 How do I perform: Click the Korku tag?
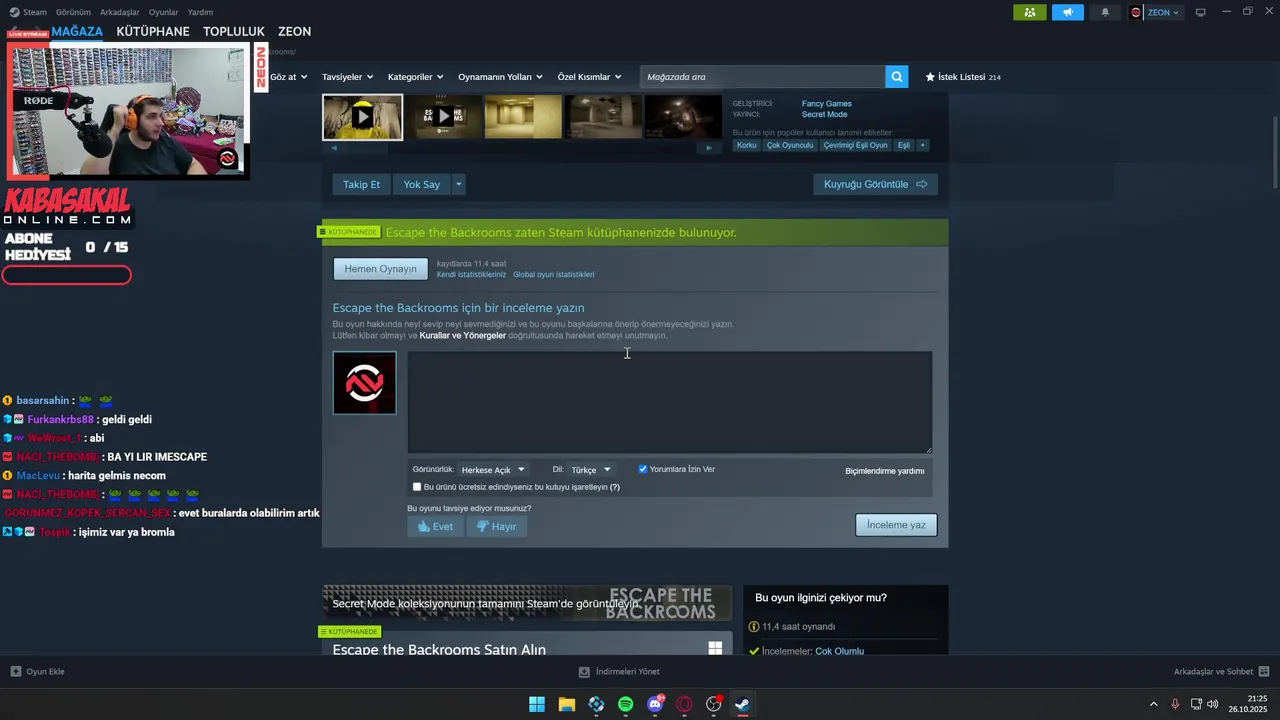[747, 145]
